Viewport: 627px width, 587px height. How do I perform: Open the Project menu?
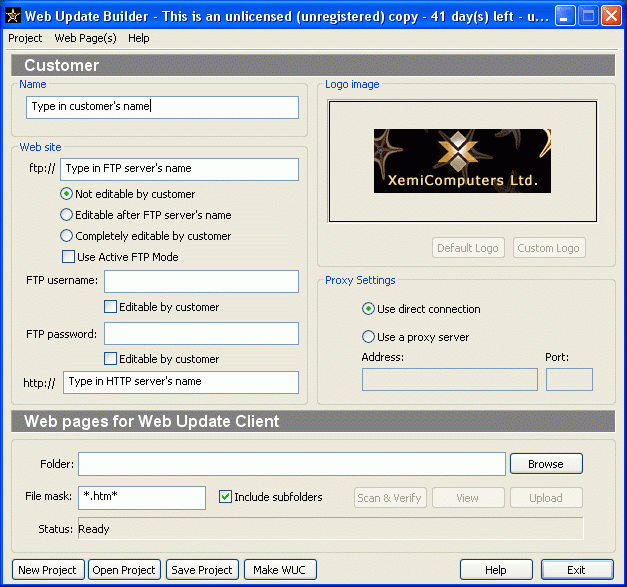click(x=25, y=38)
